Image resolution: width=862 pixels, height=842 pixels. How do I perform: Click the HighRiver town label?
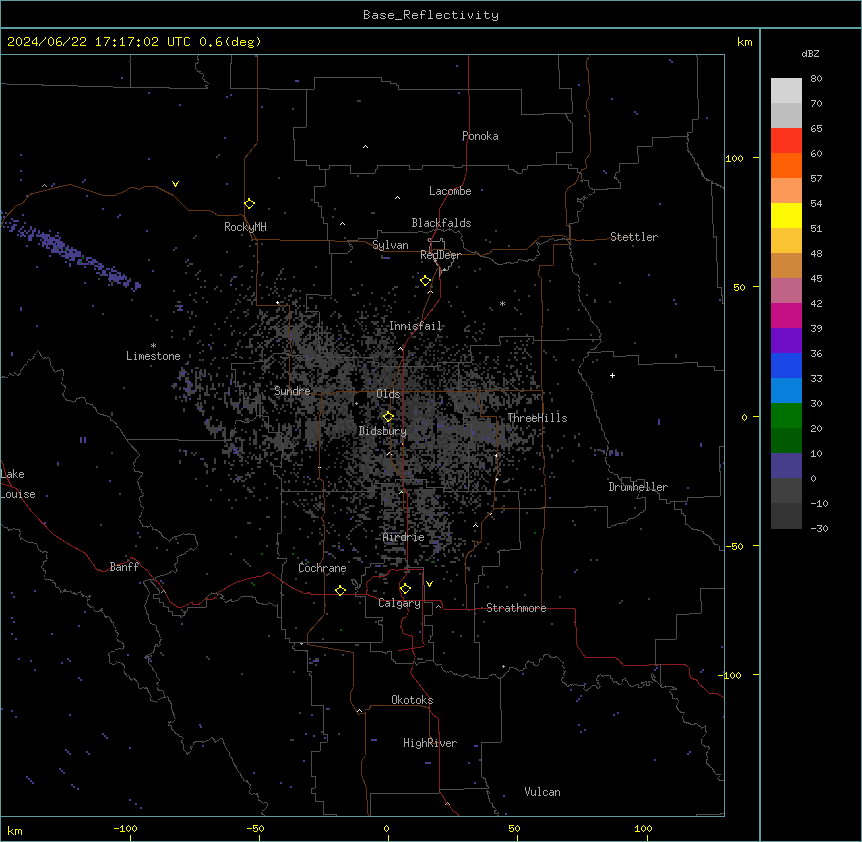tap(430, 743)
